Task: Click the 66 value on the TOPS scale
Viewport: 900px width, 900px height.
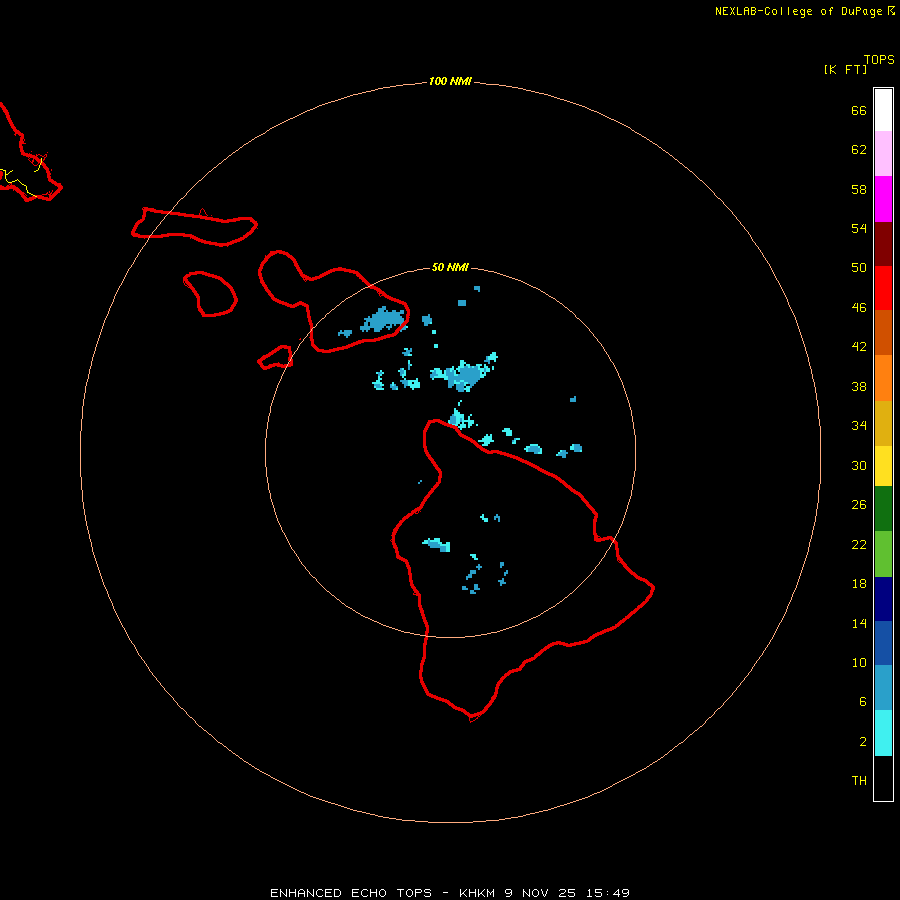Action: click(x=859, y=111)
